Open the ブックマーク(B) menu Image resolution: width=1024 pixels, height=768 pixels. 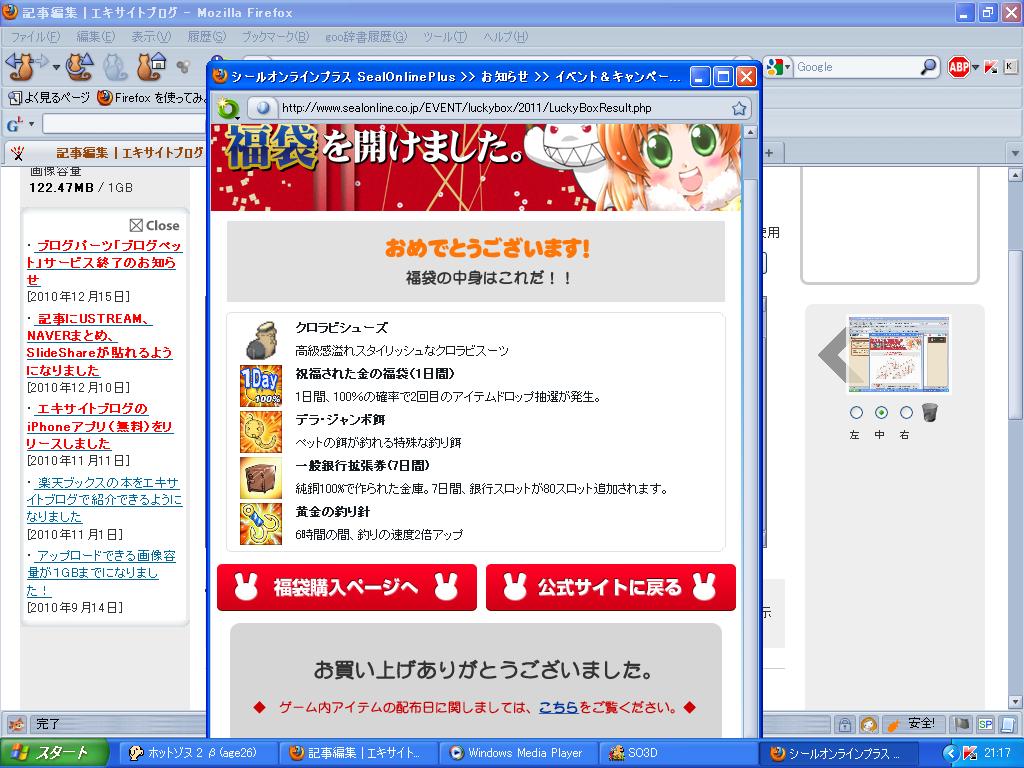click(275, 37)
